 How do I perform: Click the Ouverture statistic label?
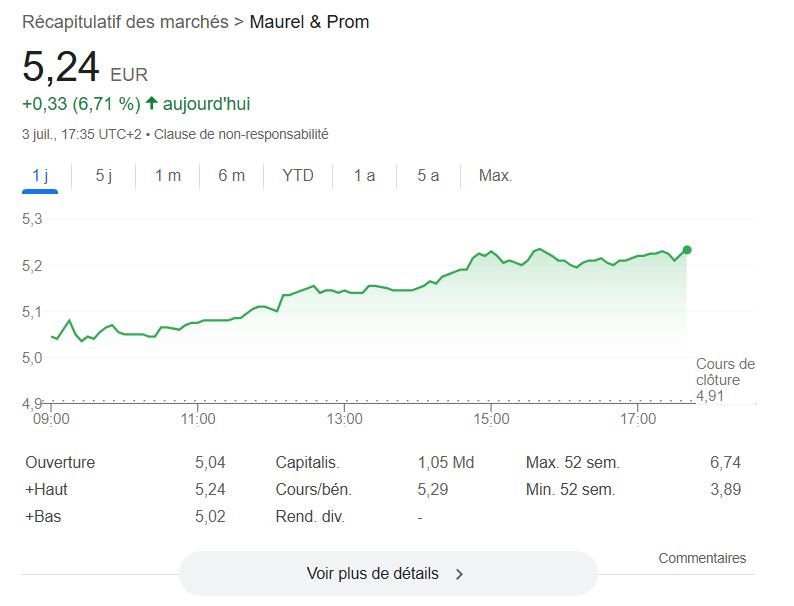pos(60,463)
